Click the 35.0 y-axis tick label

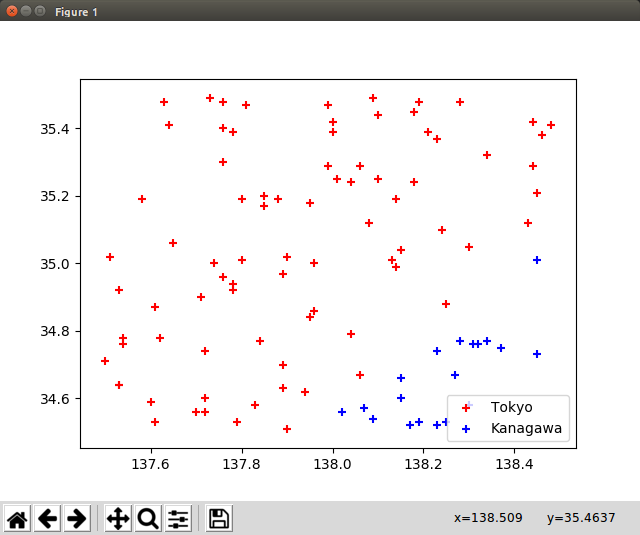[x=55, y=264]
